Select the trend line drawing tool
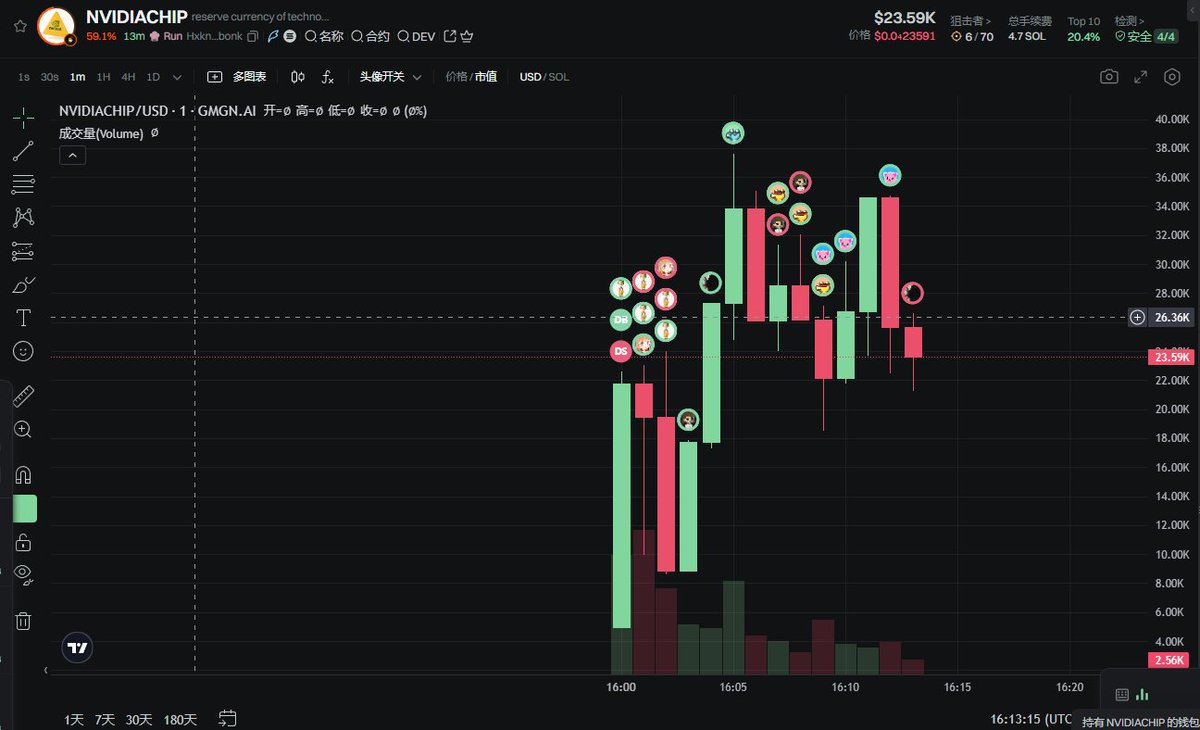 point(23,152)
